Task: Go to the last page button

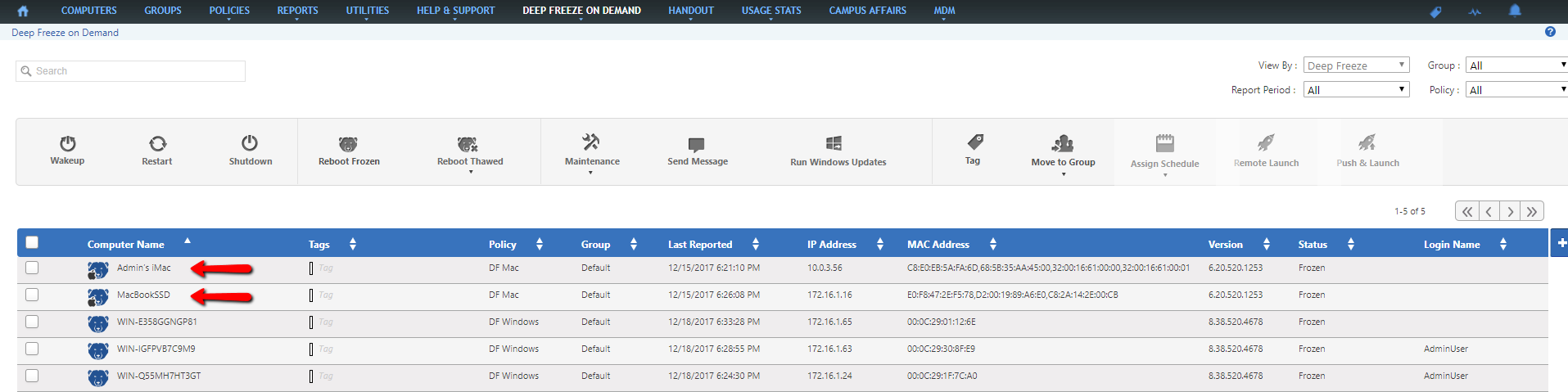Action: (x=1532, y=211)
